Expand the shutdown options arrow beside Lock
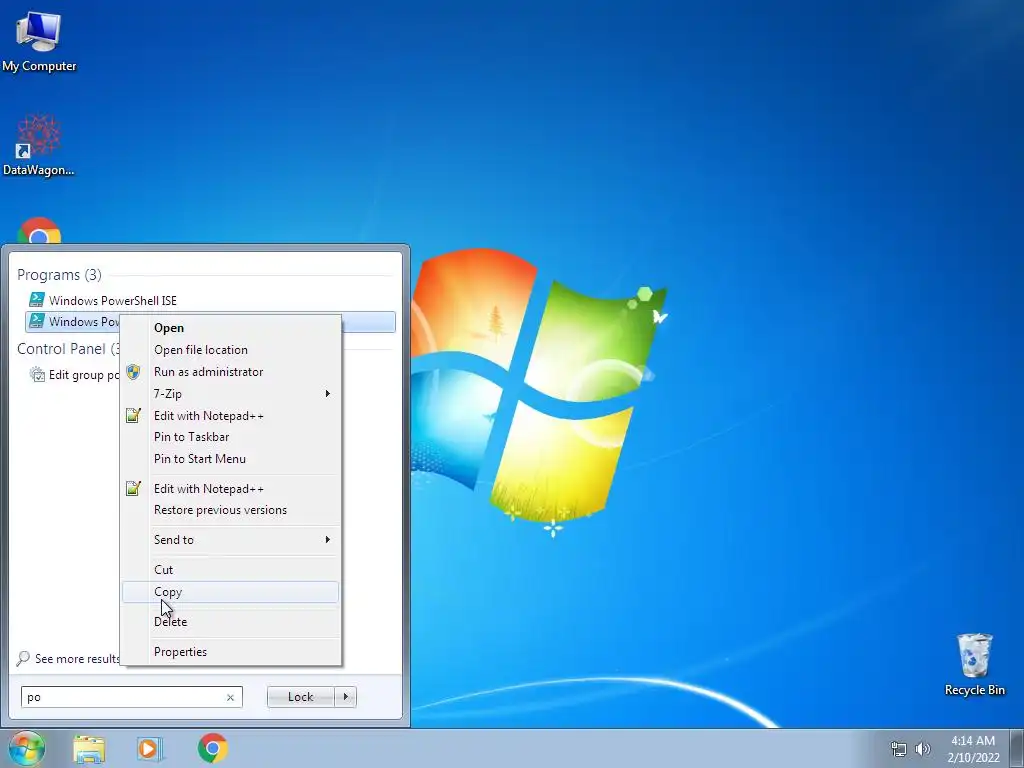Screen dimensions: 1024x768 coord(345,697)
